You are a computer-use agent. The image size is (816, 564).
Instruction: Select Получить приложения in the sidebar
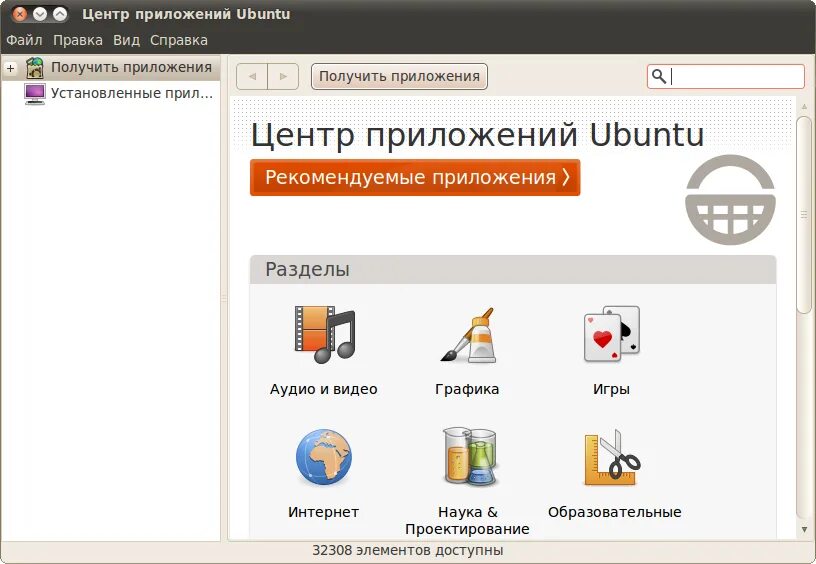tap(110, 68)
